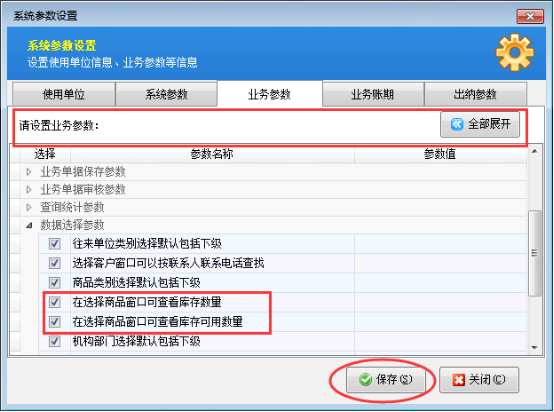Close the 系统参数设置 dialog window
The image size is (554, 412).
(x=530, y=16)
